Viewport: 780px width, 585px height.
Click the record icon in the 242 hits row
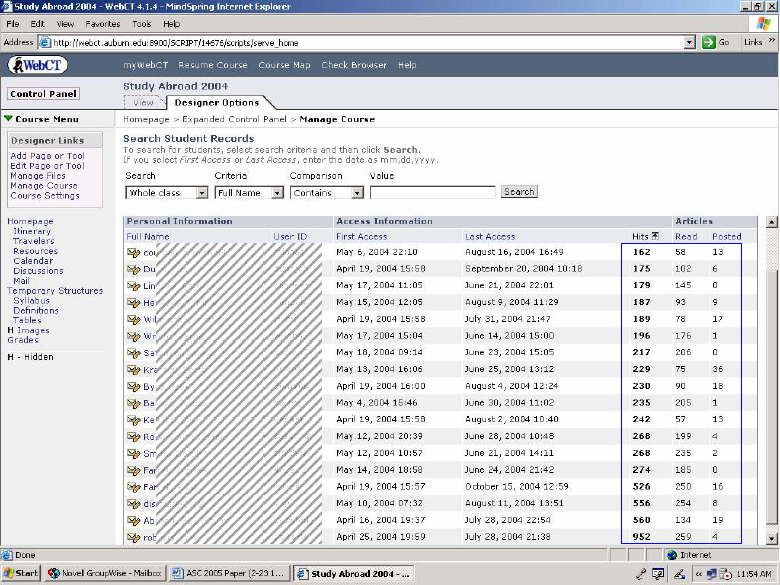coord(133,420)
